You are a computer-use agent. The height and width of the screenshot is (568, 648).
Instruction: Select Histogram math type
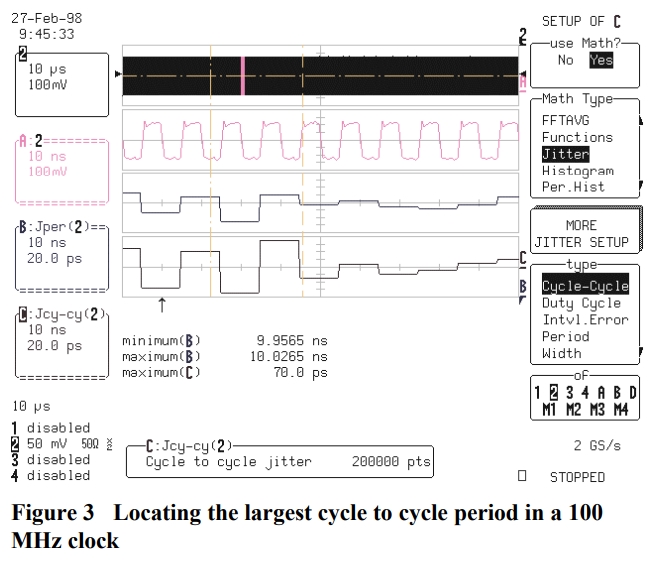(x=577, y=171)
